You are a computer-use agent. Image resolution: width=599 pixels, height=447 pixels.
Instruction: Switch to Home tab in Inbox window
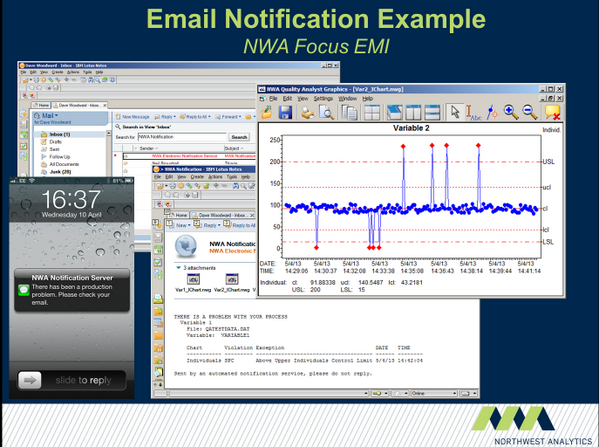coord(41,105)
